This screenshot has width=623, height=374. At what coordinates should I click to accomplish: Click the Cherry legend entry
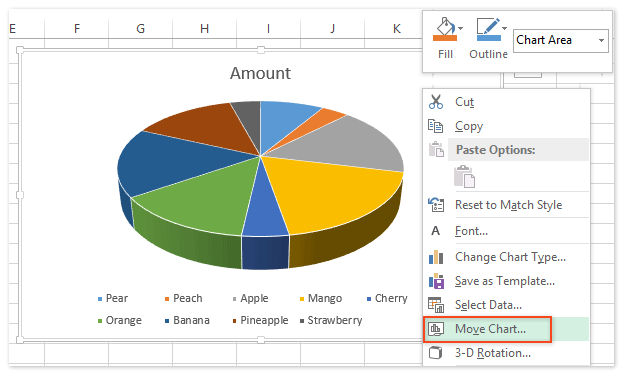[x=387, y=298]
